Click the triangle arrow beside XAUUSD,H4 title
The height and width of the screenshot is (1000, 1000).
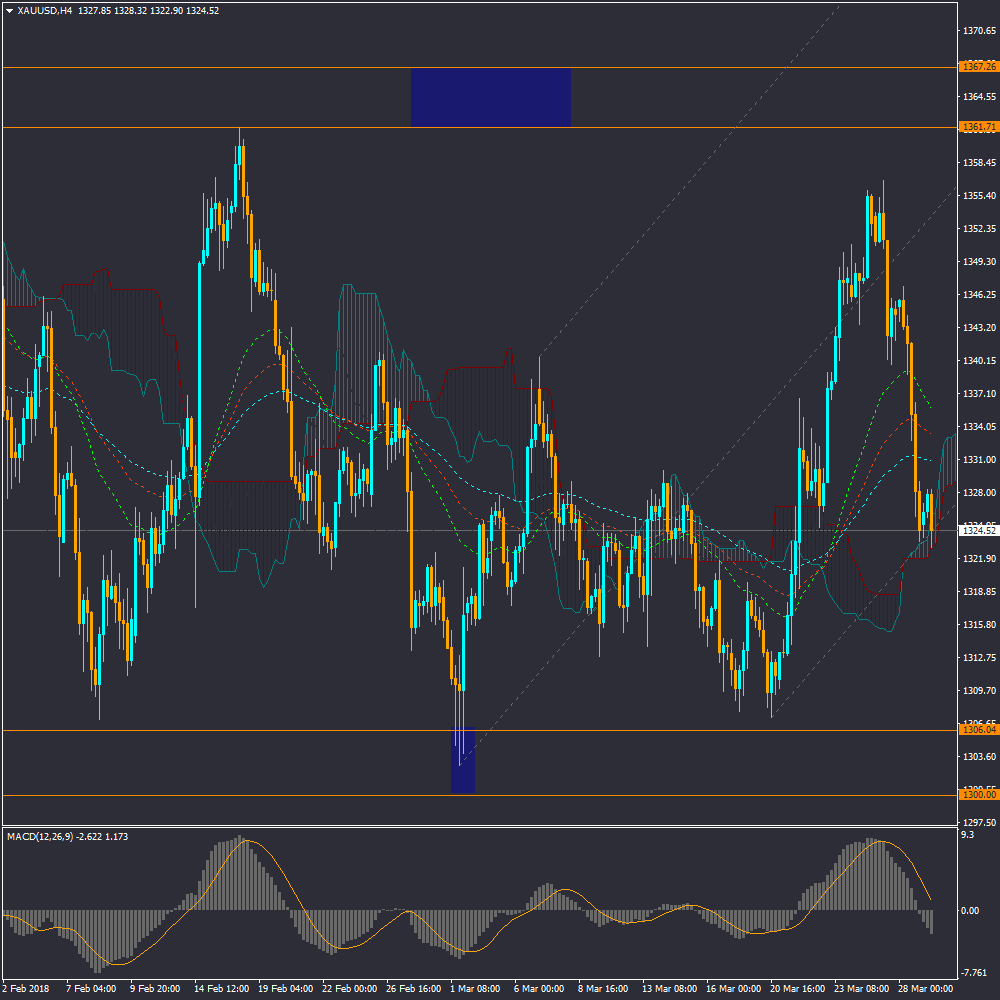tap(9, 10)
